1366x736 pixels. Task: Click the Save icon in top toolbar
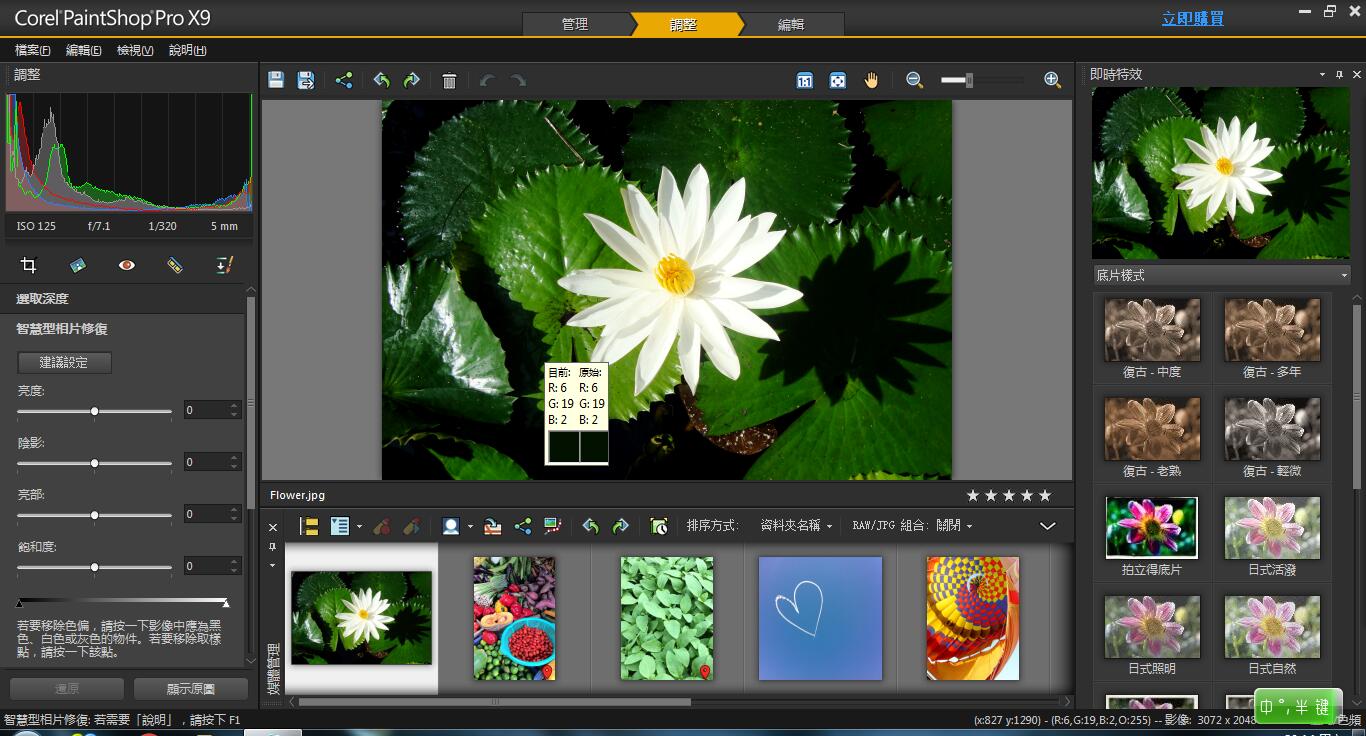pyautogui.click(x=276, y=80)
